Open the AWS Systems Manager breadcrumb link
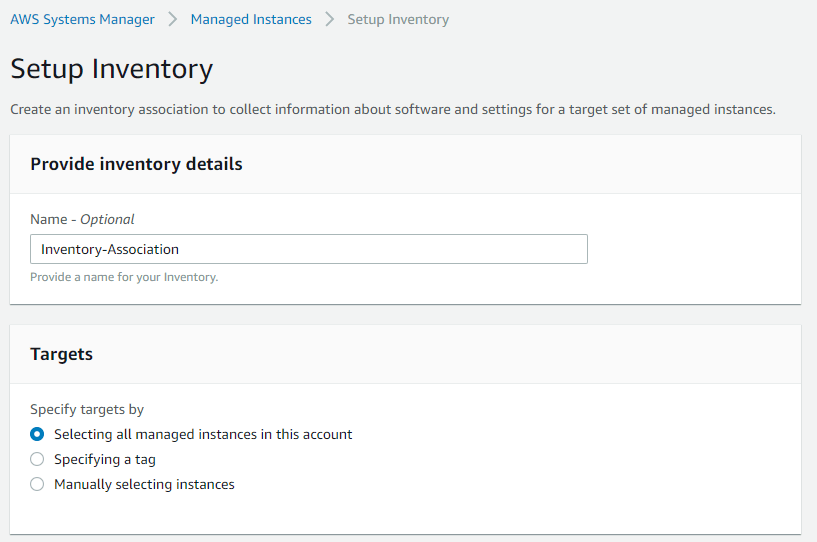This screenshot has width=817, height=542. coord(82,19)
